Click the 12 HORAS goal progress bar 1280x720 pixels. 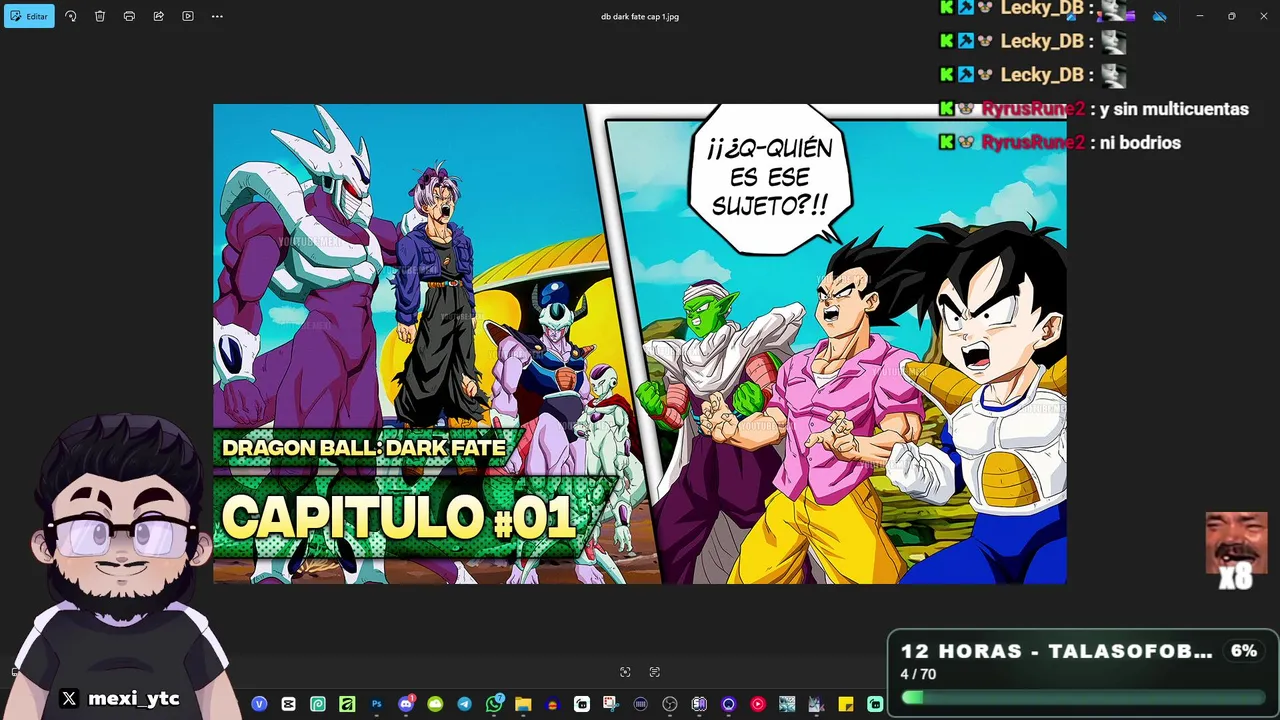[1085, 697]
